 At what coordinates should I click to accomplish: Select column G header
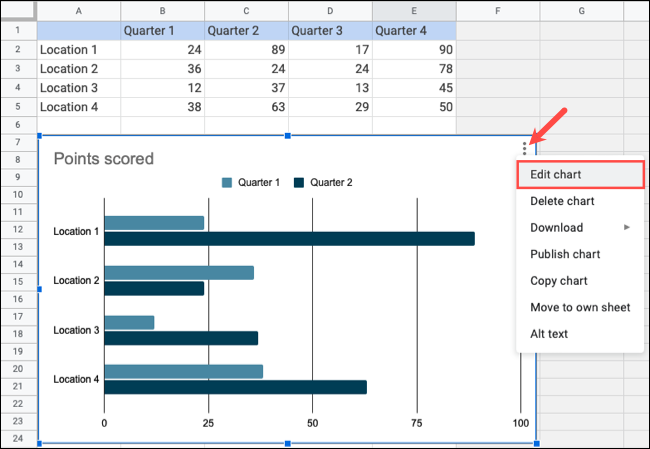point(582,11)
